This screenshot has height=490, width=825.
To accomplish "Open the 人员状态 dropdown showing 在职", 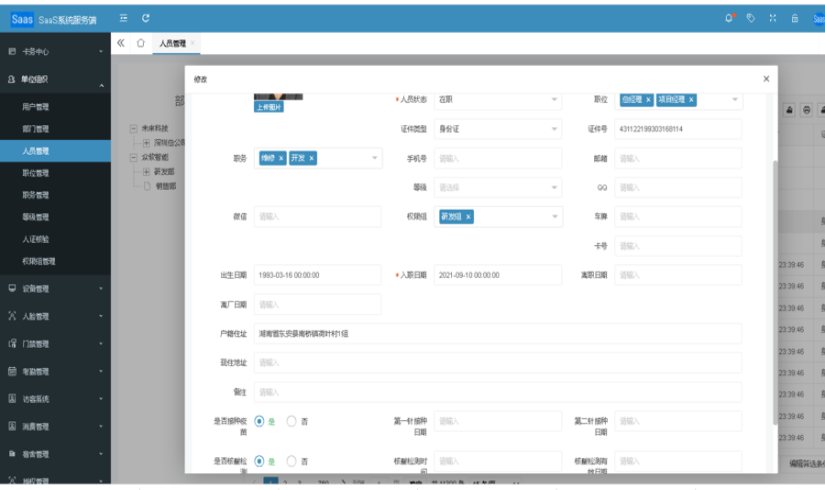I will [498, 100].
